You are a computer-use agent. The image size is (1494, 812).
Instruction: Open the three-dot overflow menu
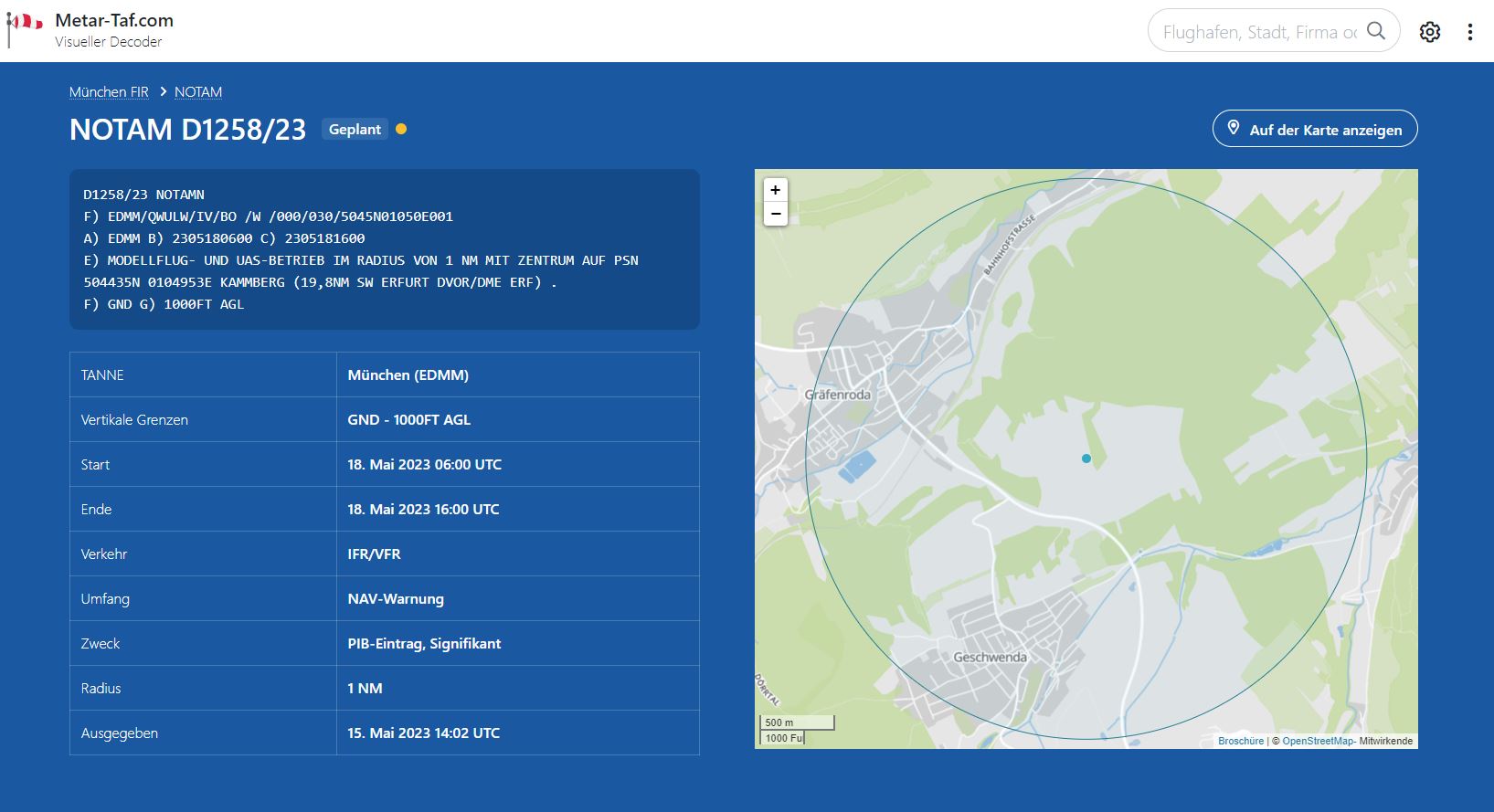pos(1469,32)
